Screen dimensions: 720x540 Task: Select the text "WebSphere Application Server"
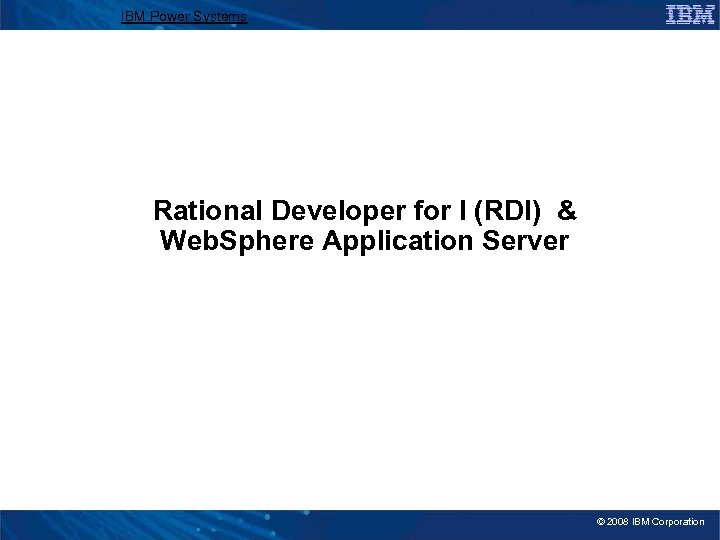coord(365,241)
